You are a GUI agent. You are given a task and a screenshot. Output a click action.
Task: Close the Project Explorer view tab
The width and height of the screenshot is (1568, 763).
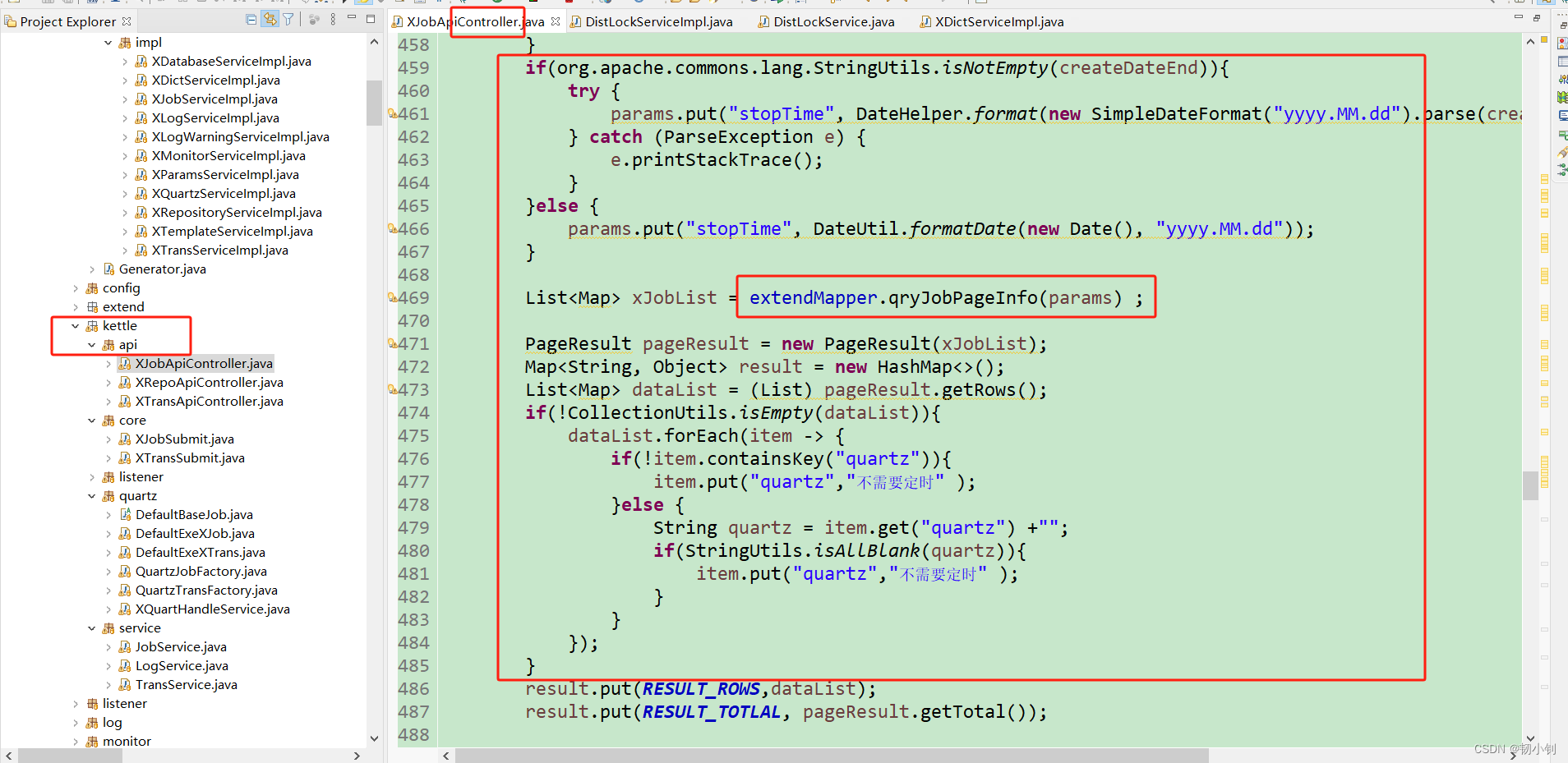tap(127, 21)
